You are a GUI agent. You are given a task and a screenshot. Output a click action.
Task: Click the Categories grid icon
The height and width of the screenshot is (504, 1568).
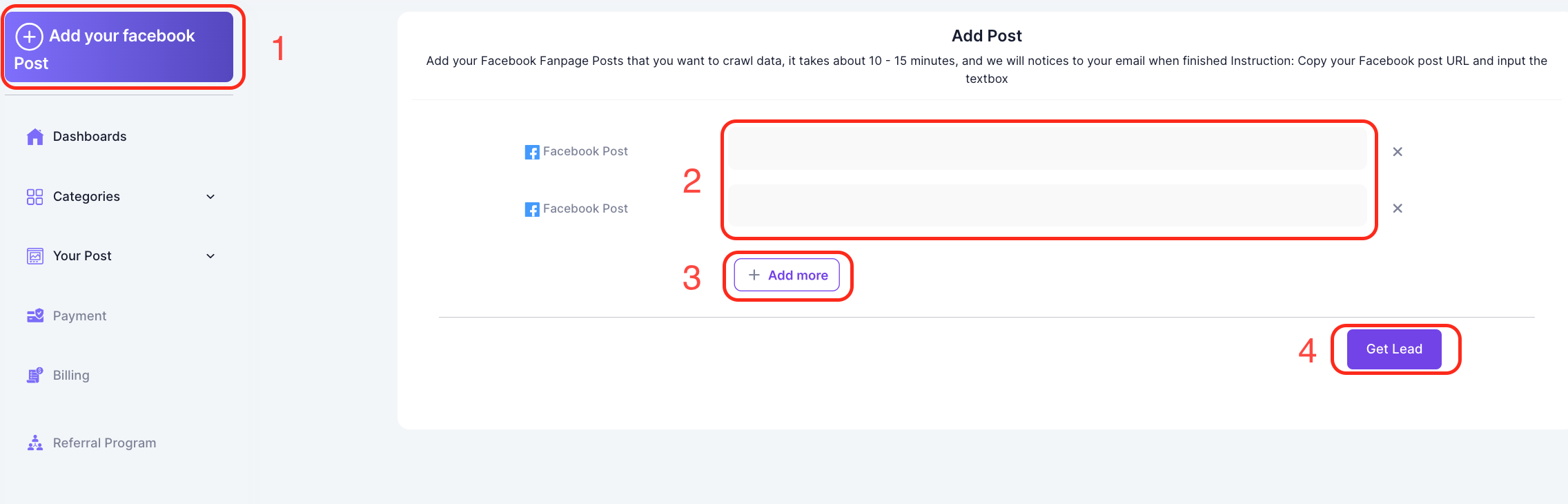click(x=35, y=197)
